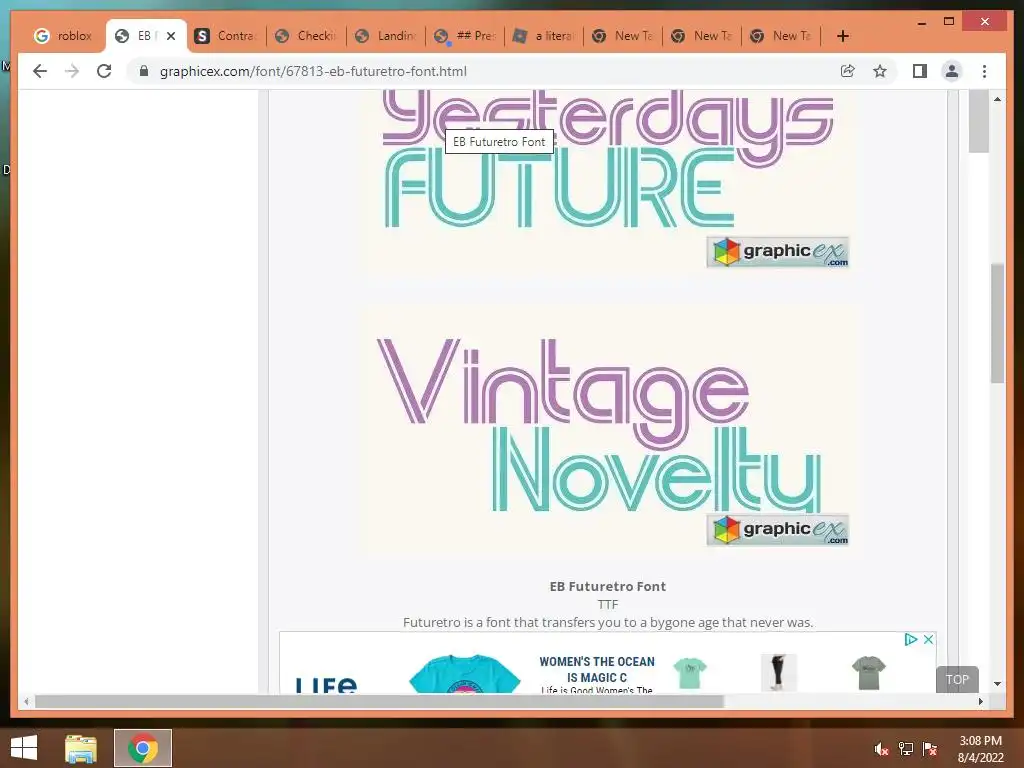
Task: Click the mint green t-shirt ad thumbnail
Action: 690,673
